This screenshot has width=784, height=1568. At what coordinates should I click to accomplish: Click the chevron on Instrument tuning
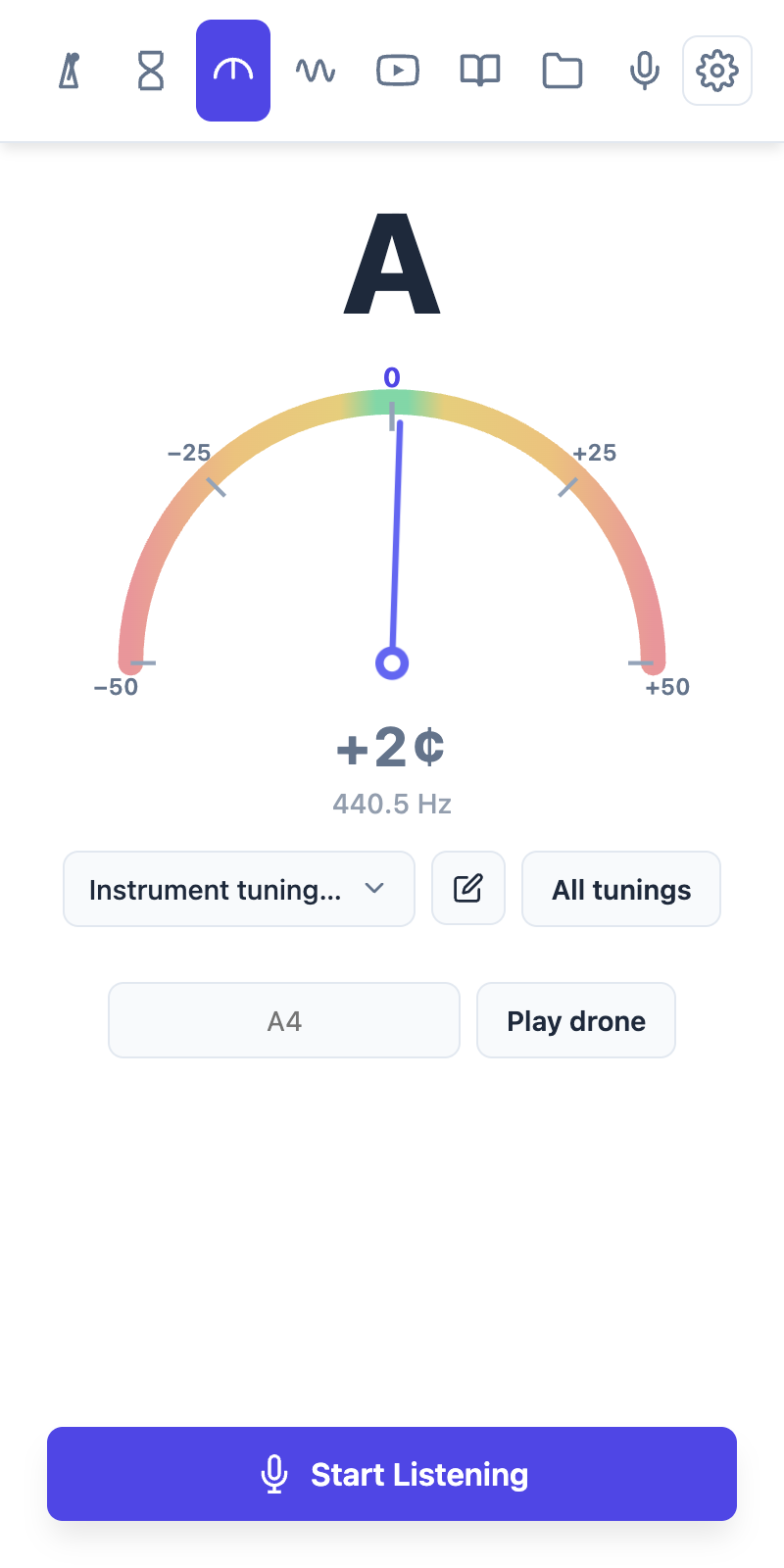point(374,889)
